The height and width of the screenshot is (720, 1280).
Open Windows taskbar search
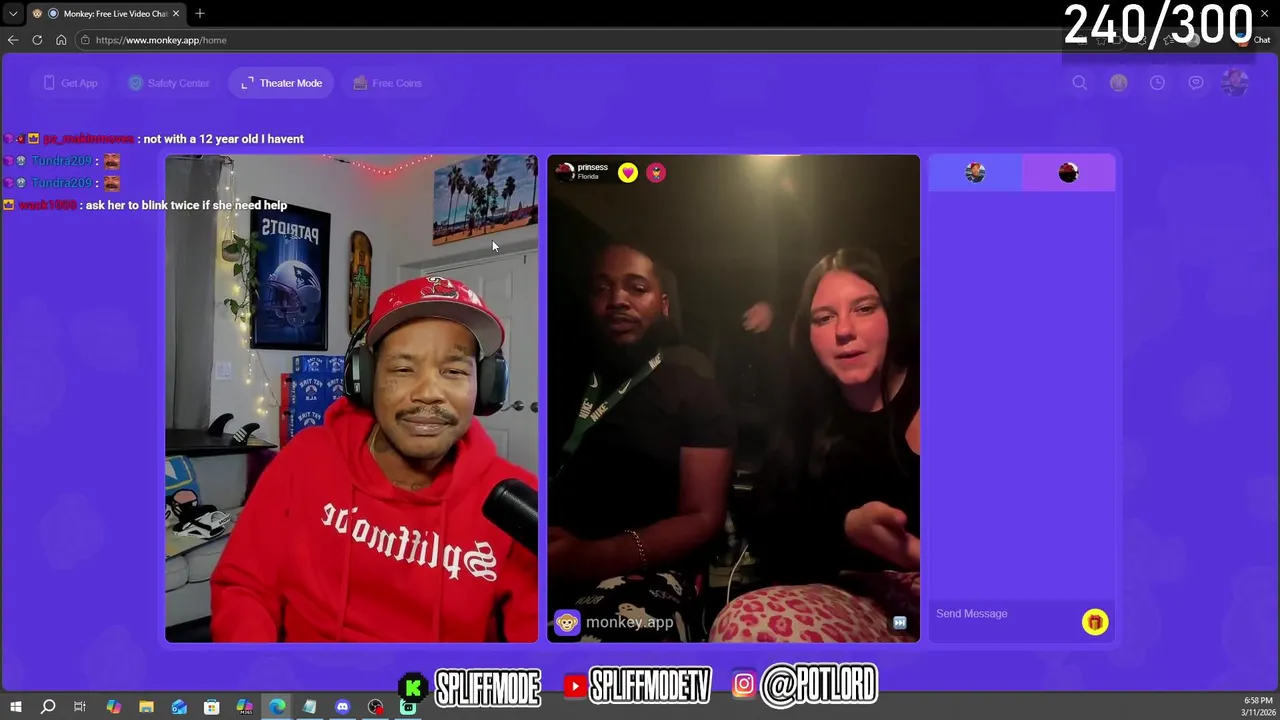47,707
